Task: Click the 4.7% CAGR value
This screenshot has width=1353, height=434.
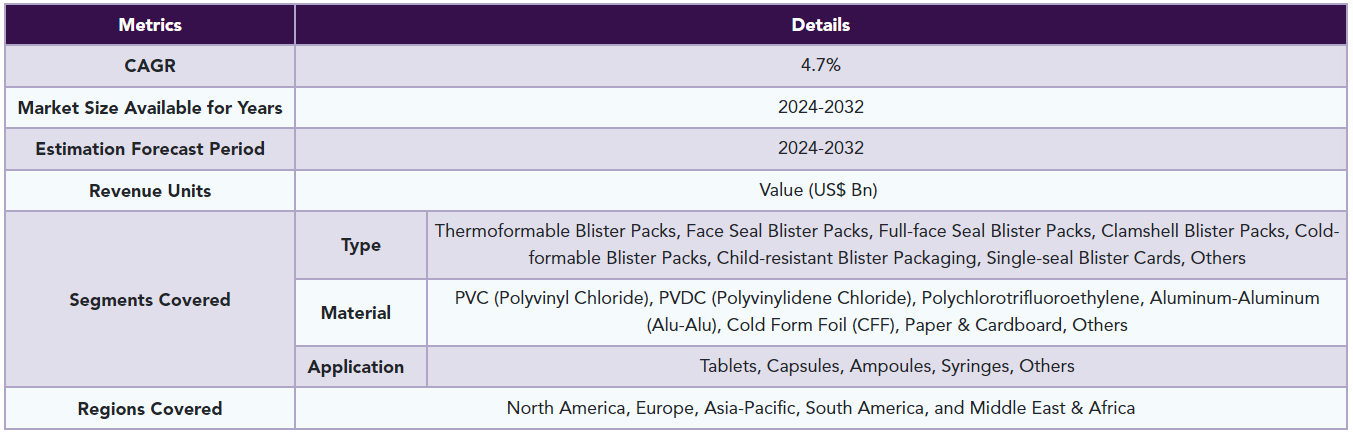Action: point(821,66)
